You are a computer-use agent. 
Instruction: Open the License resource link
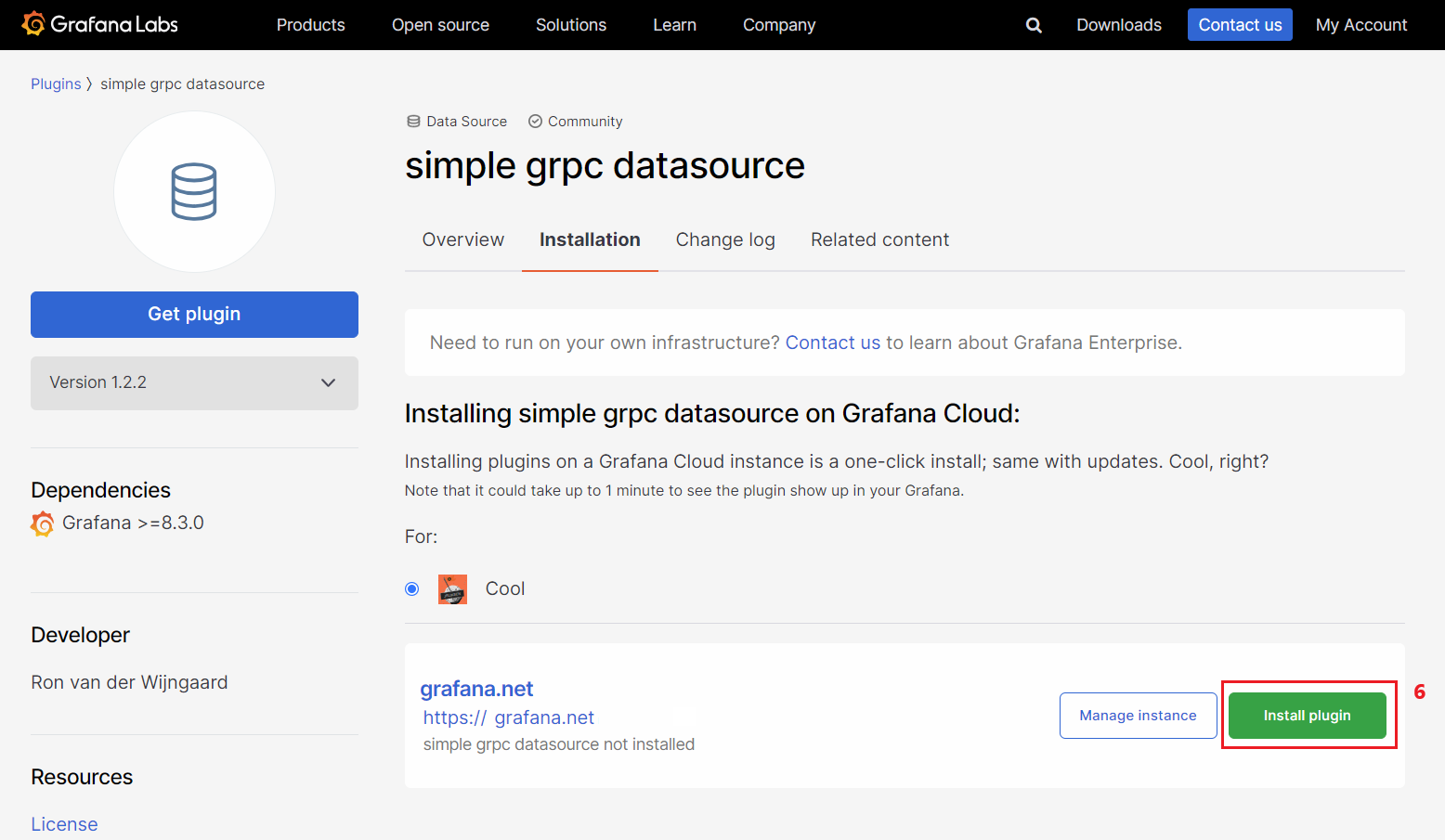click(64, 824)
